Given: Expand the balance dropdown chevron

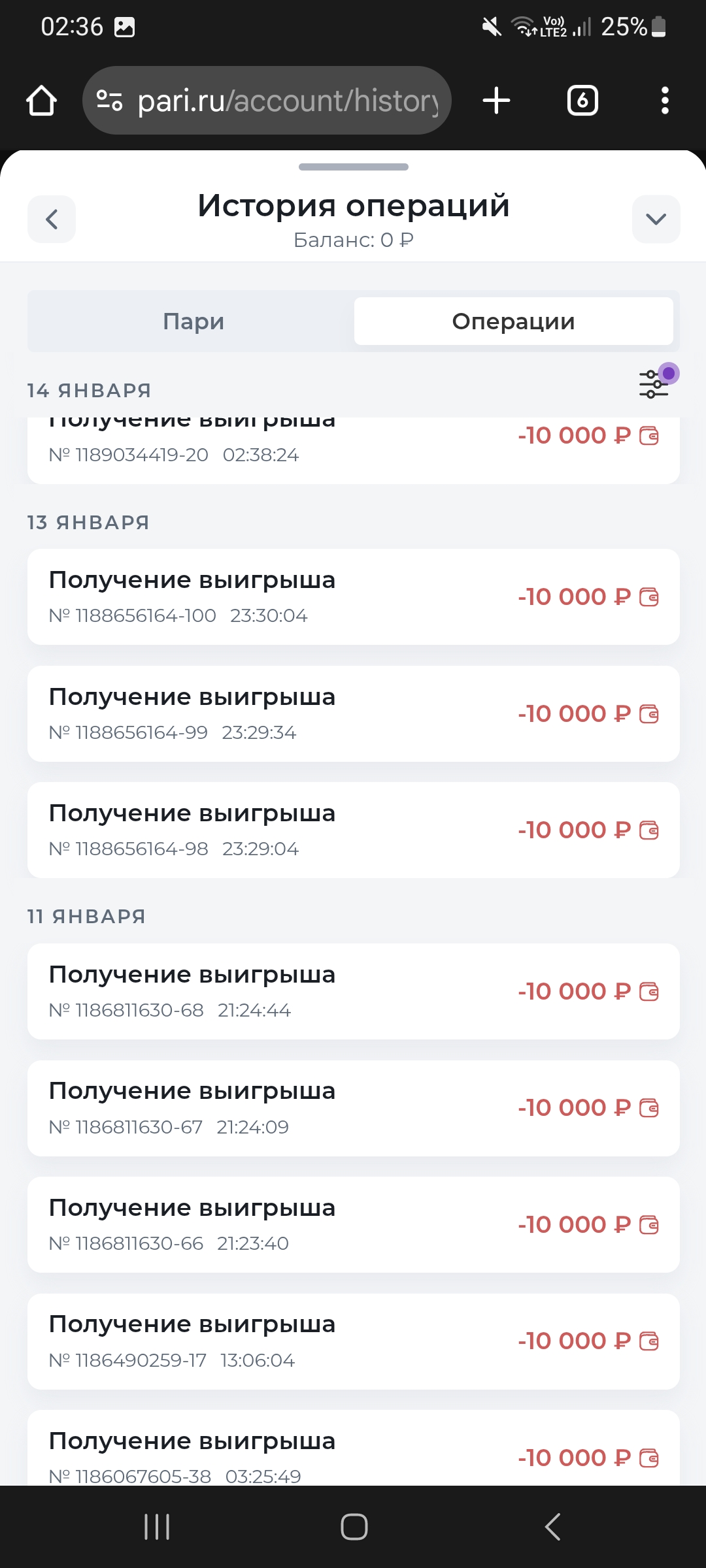Looking at the screenshot, I should 656,220.
